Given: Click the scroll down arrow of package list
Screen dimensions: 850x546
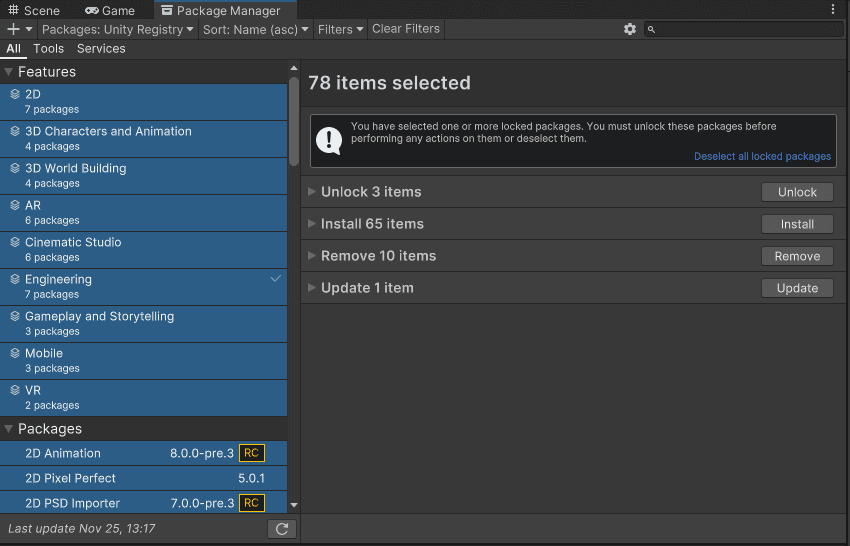Looking at the screenshot, I should coord(294,505).
